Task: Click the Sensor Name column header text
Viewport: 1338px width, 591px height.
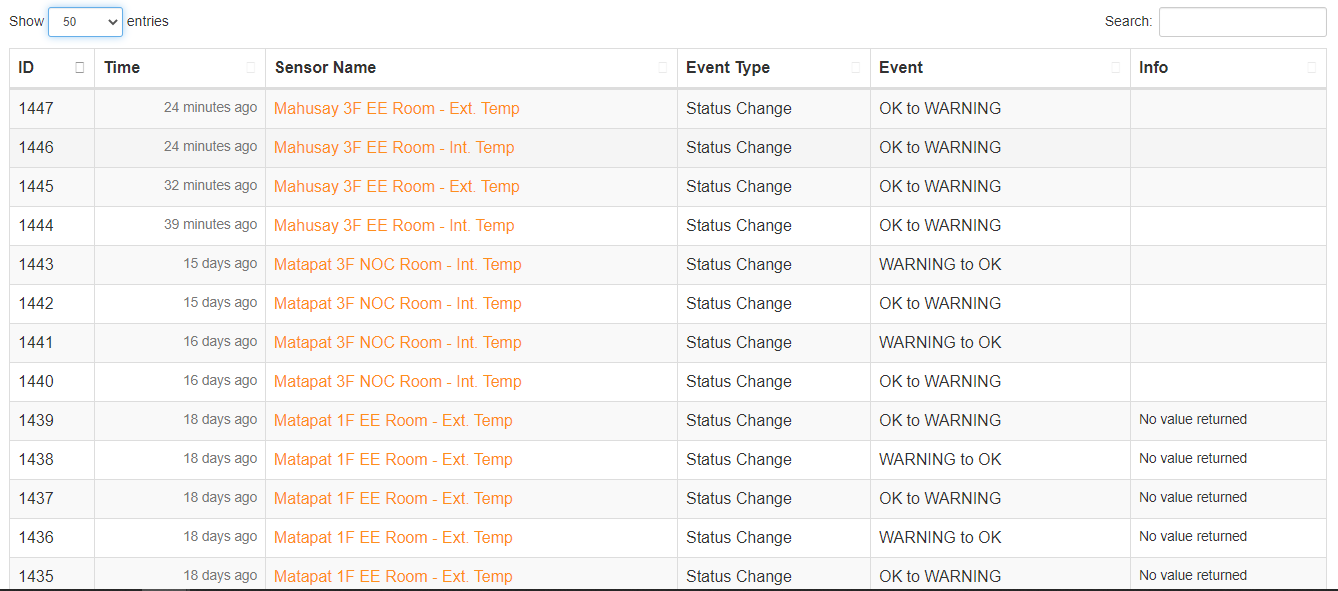Action: [325, 68]
